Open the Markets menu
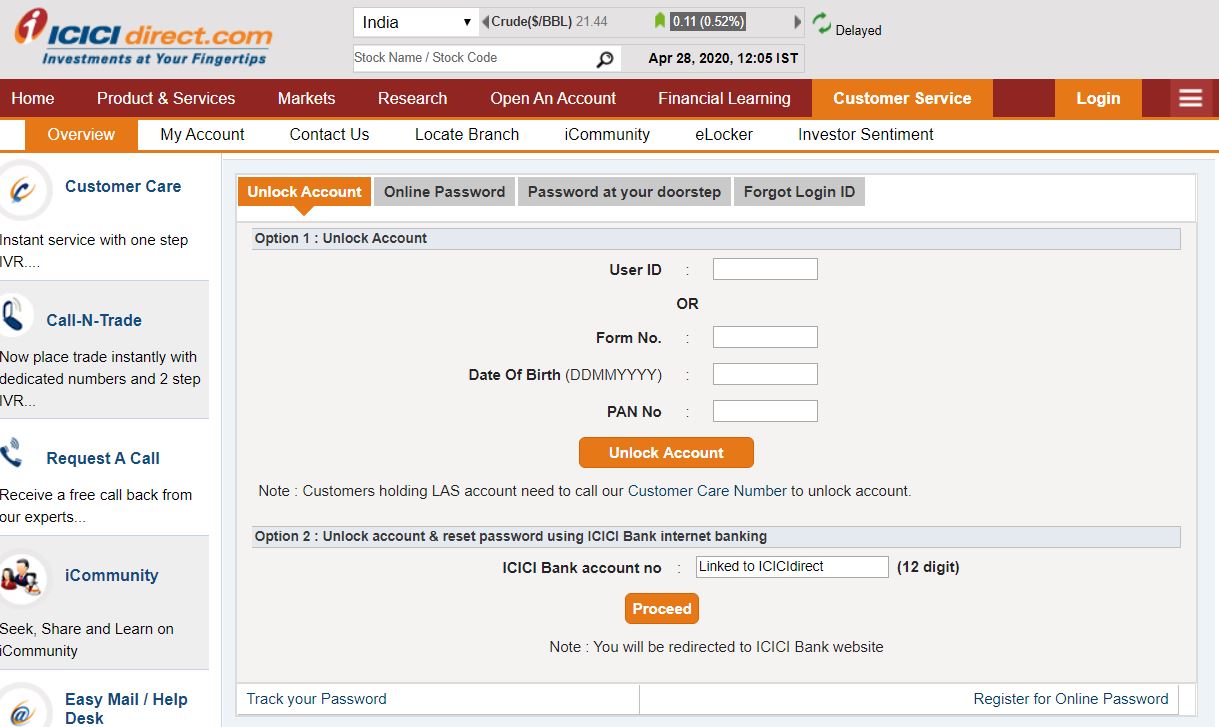This screenshot has width=1219, height=727. 307,98
